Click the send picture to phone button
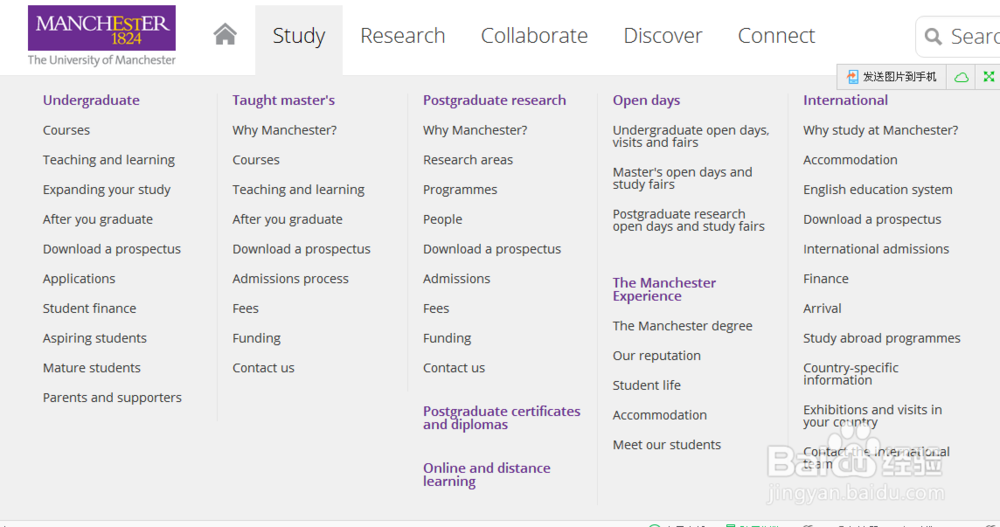The image size is (1000, 527). click(892, 77)
